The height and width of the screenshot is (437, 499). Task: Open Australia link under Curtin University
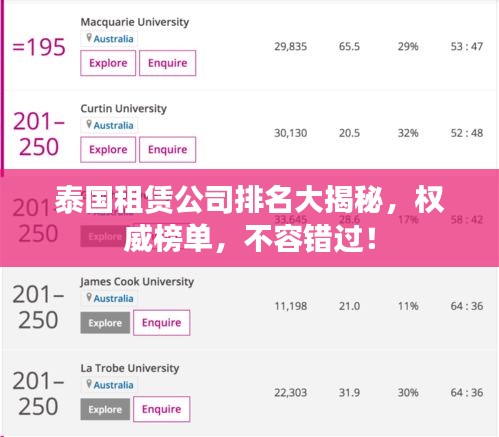click(x=113, y=126)
